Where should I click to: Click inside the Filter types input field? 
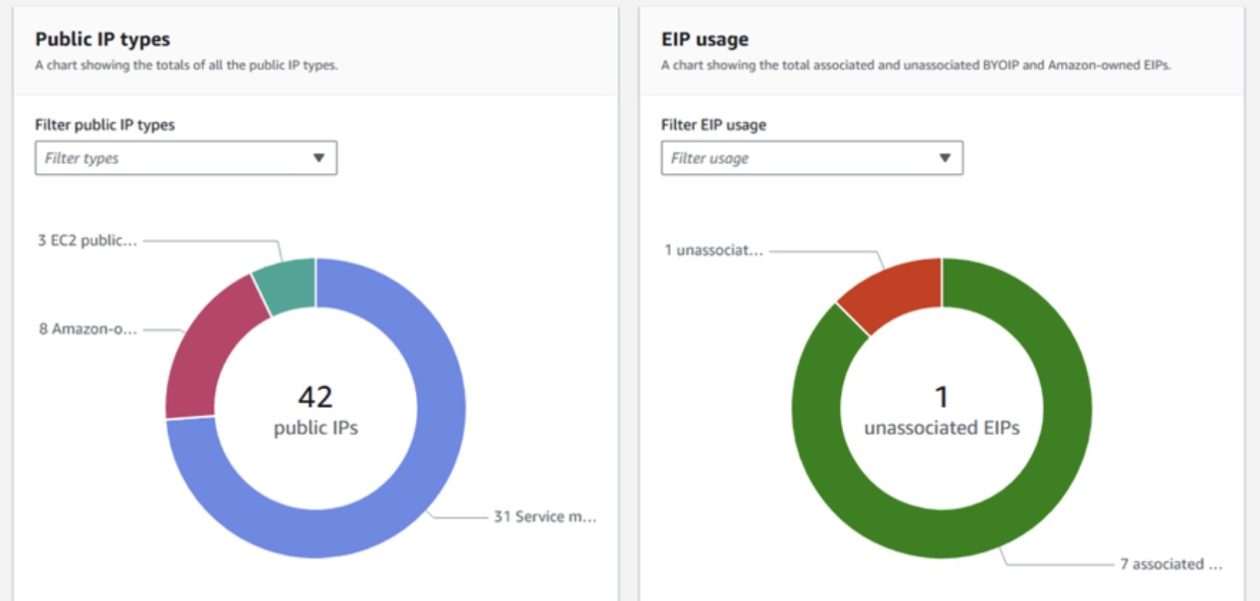(x=150, y=157)
